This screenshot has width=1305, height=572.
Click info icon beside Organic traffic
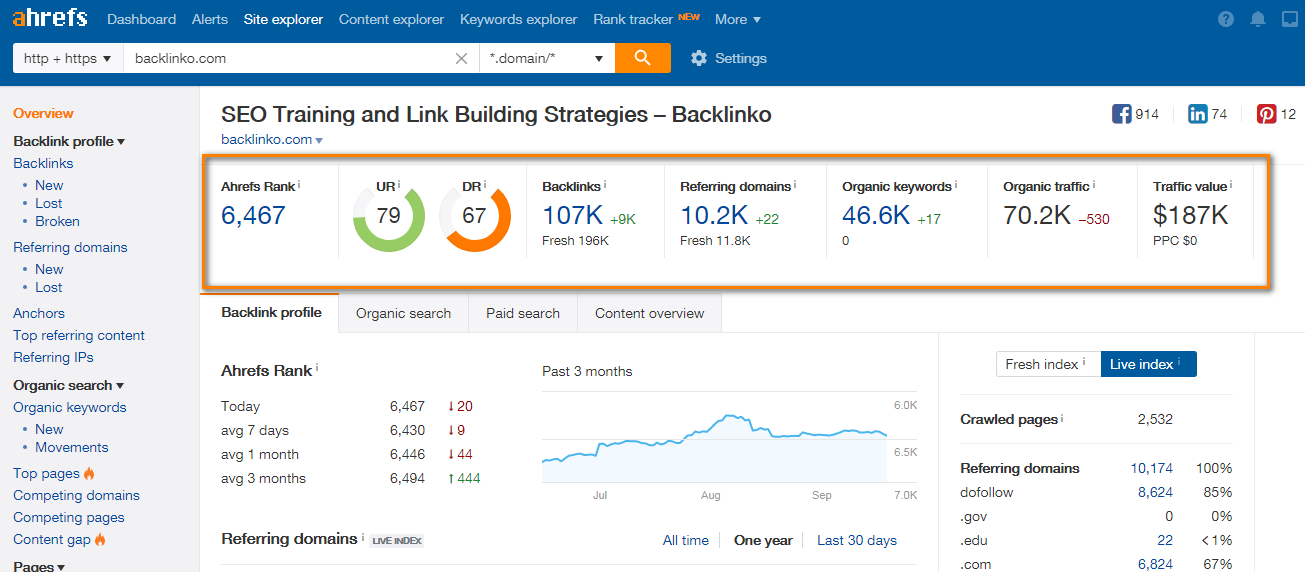pos(1094,185)
